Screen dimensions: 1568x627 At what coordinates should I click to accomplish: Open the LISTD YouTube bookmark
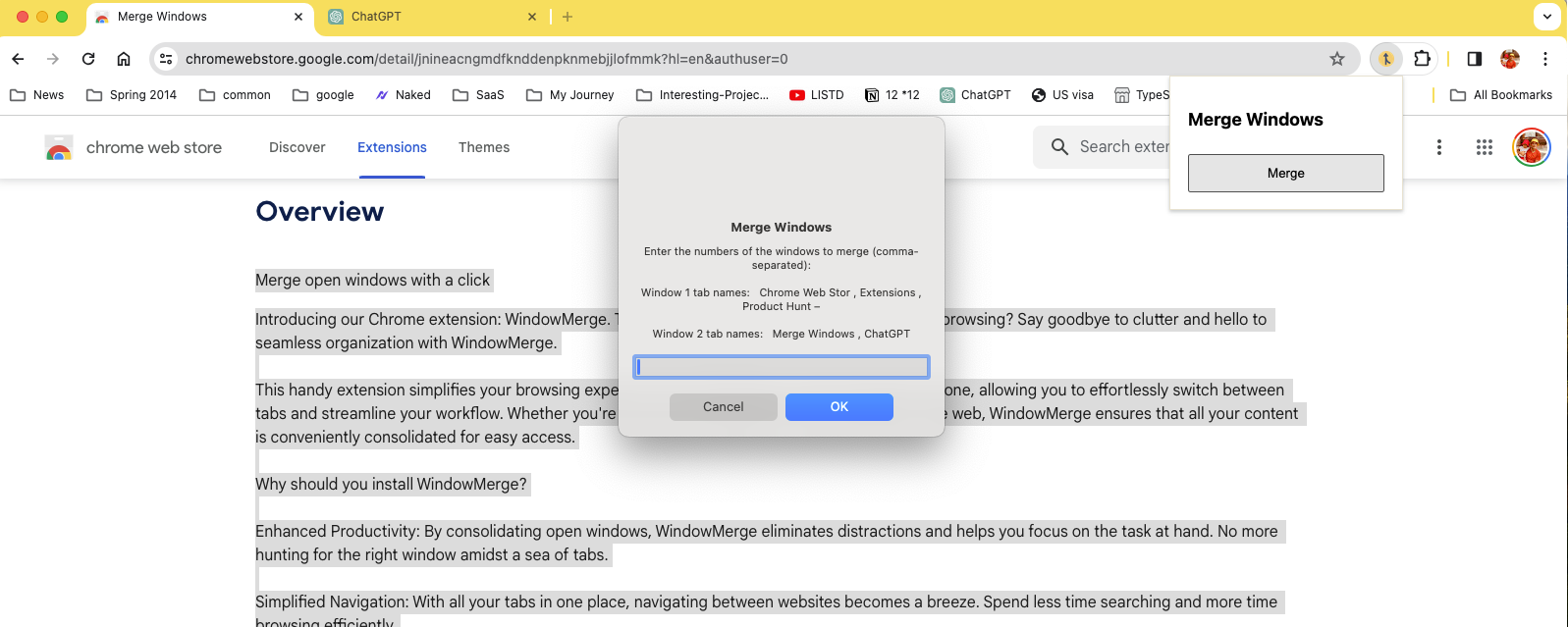pyautogui.click(x=817, y=95)
